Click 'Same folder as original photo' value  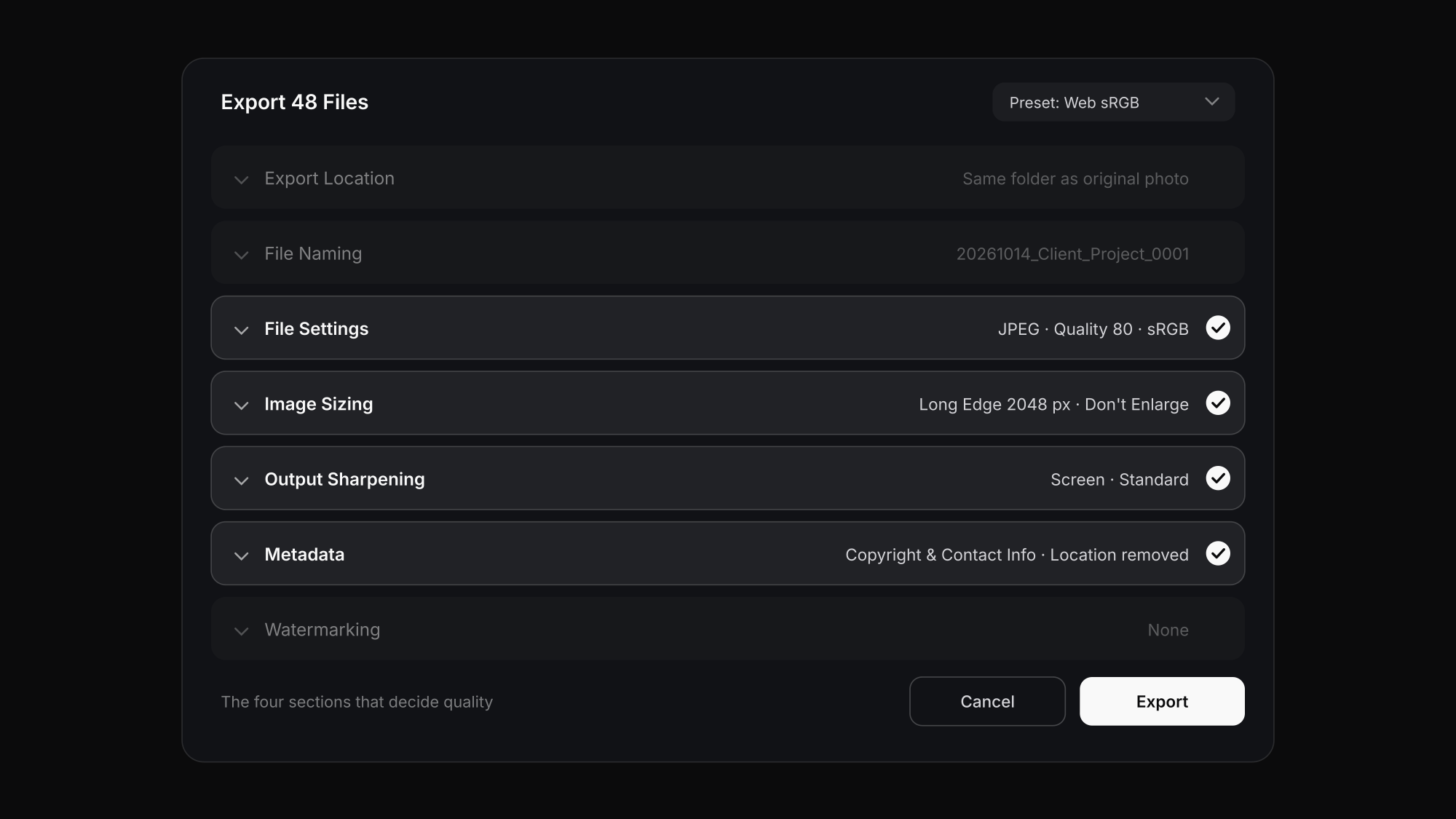click(1075, 178)
